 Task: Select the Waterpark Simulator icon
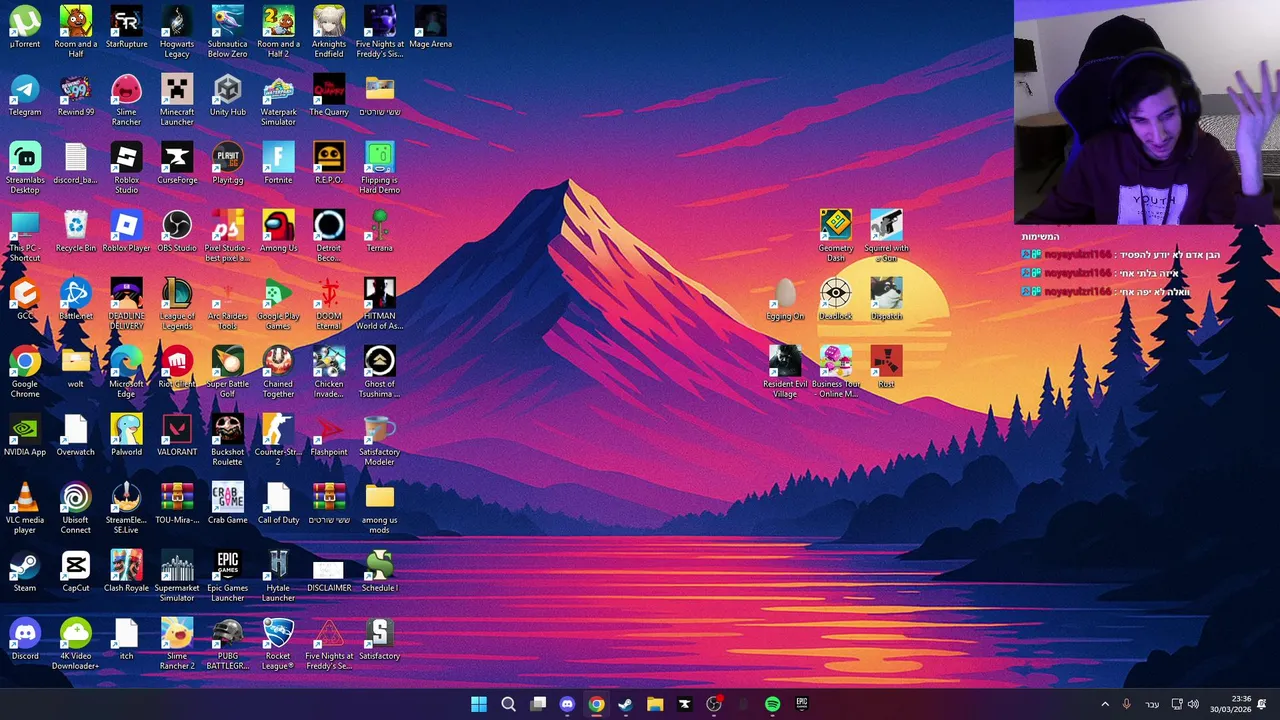278,100
